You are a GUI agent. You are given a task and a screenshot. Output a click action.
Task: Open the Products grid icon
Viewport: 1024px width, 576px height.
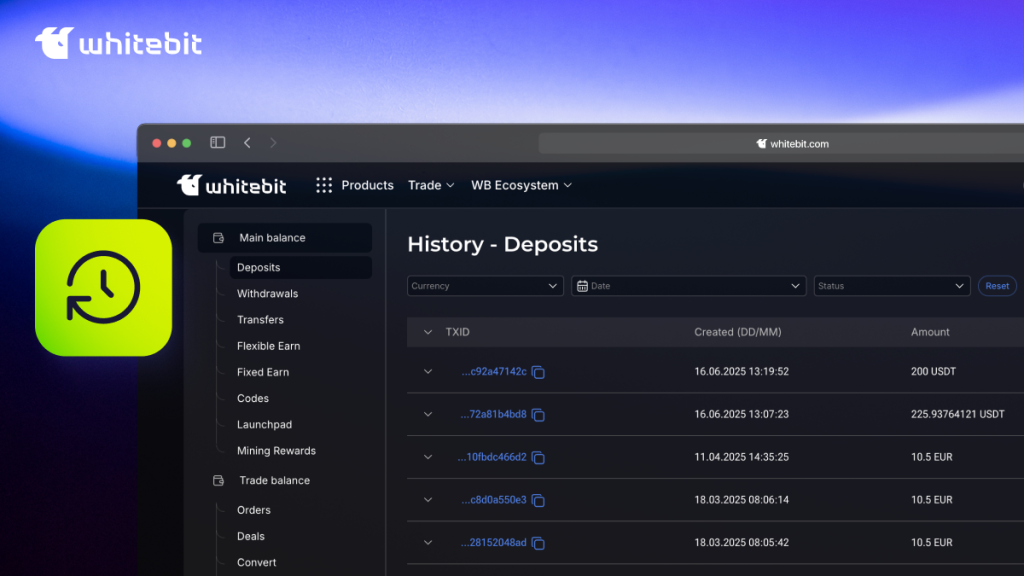(324, 185)
